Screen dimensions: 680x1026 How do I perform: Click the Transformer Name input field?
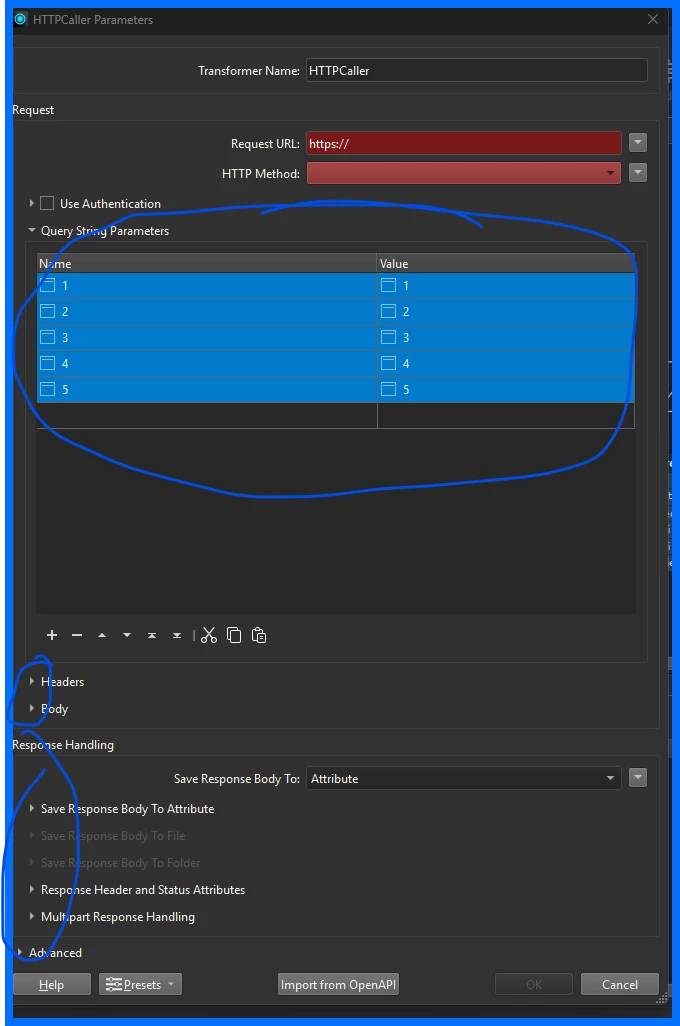click(476, 71)
